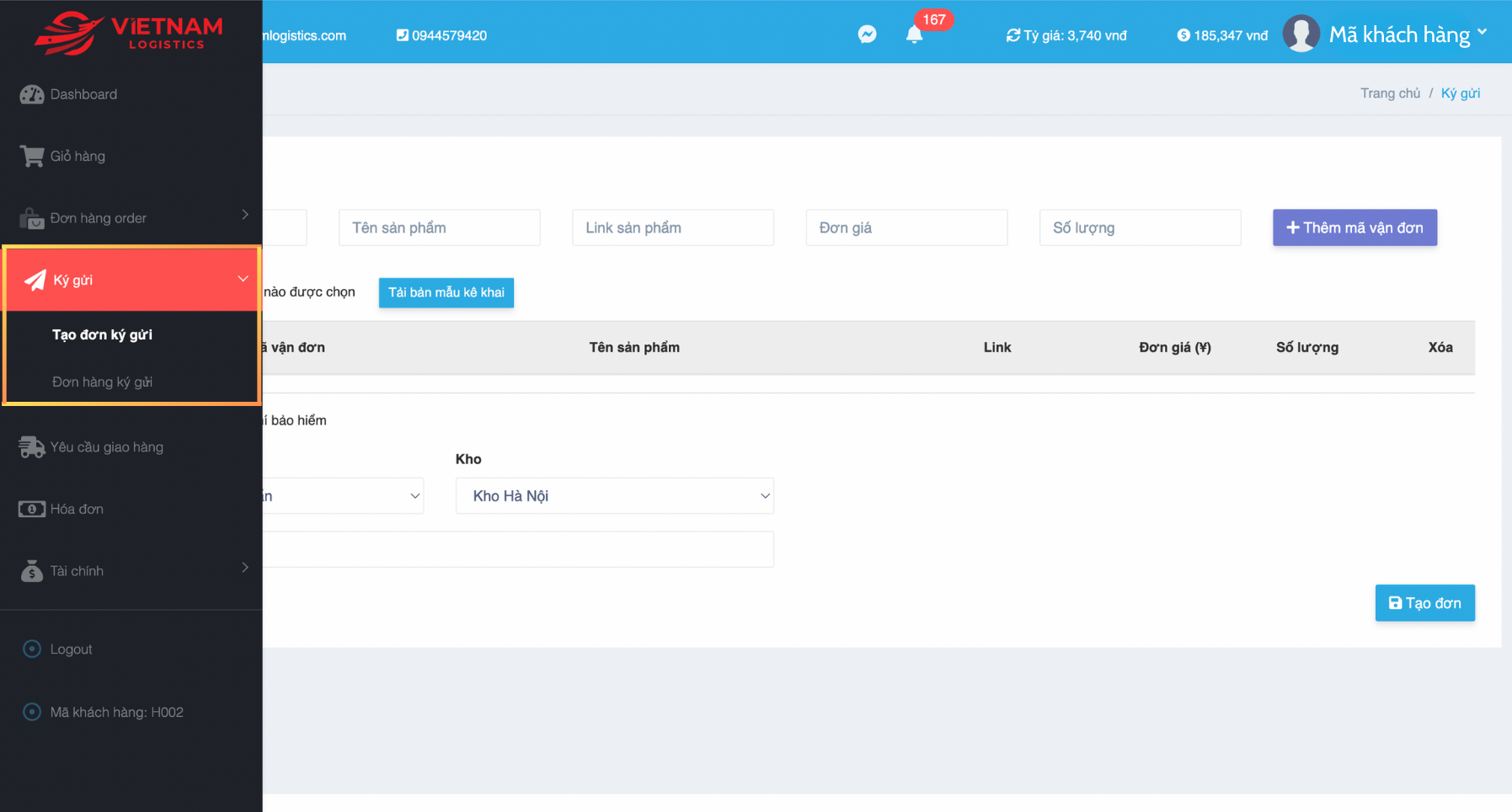Click Thêm mã vận đơn button
The image size is (1512, 812).
point(1354,227)
